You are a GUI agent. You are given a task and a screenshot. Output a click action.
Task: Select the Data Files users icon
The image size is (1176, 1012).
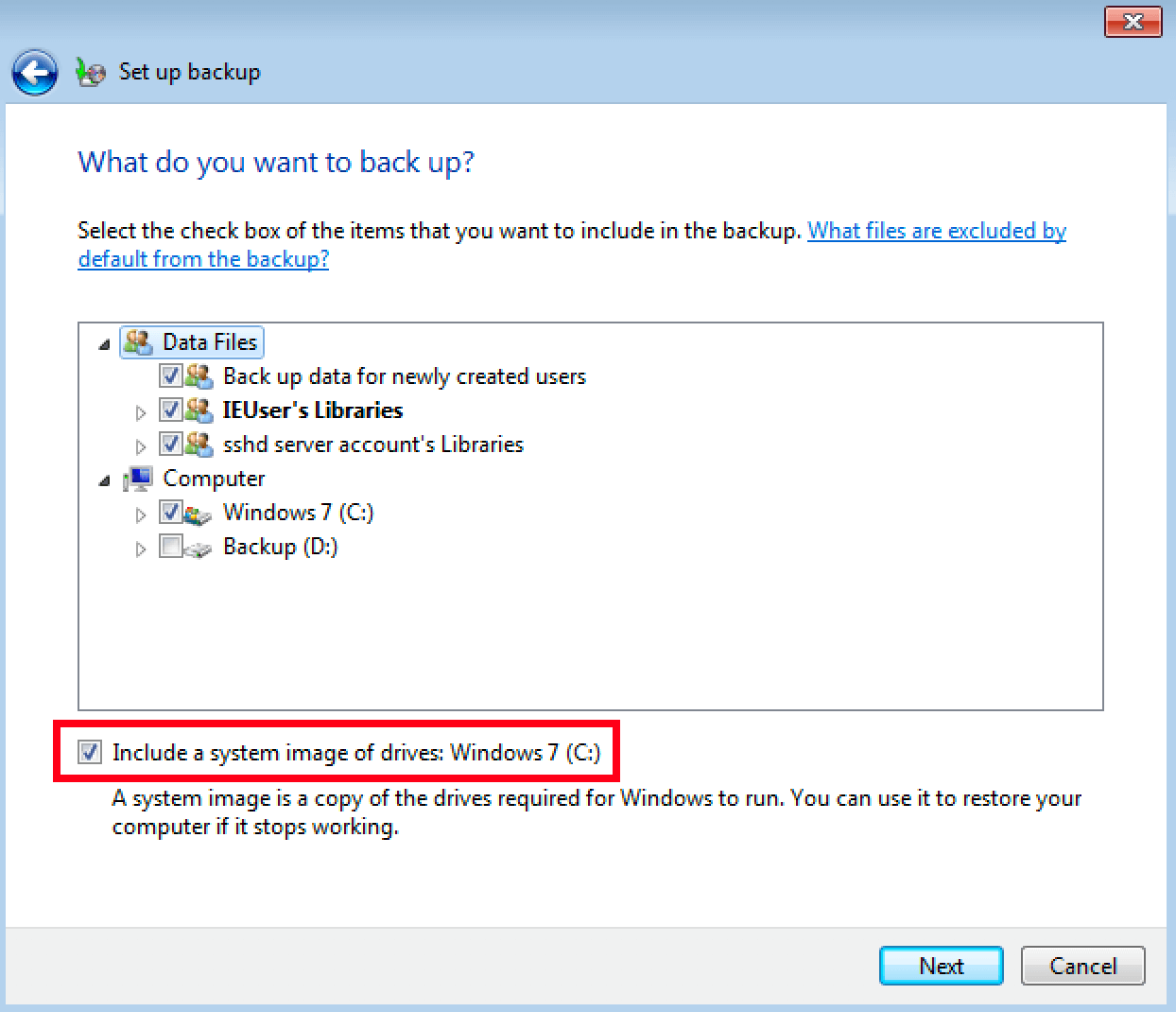tap(138, 342)
